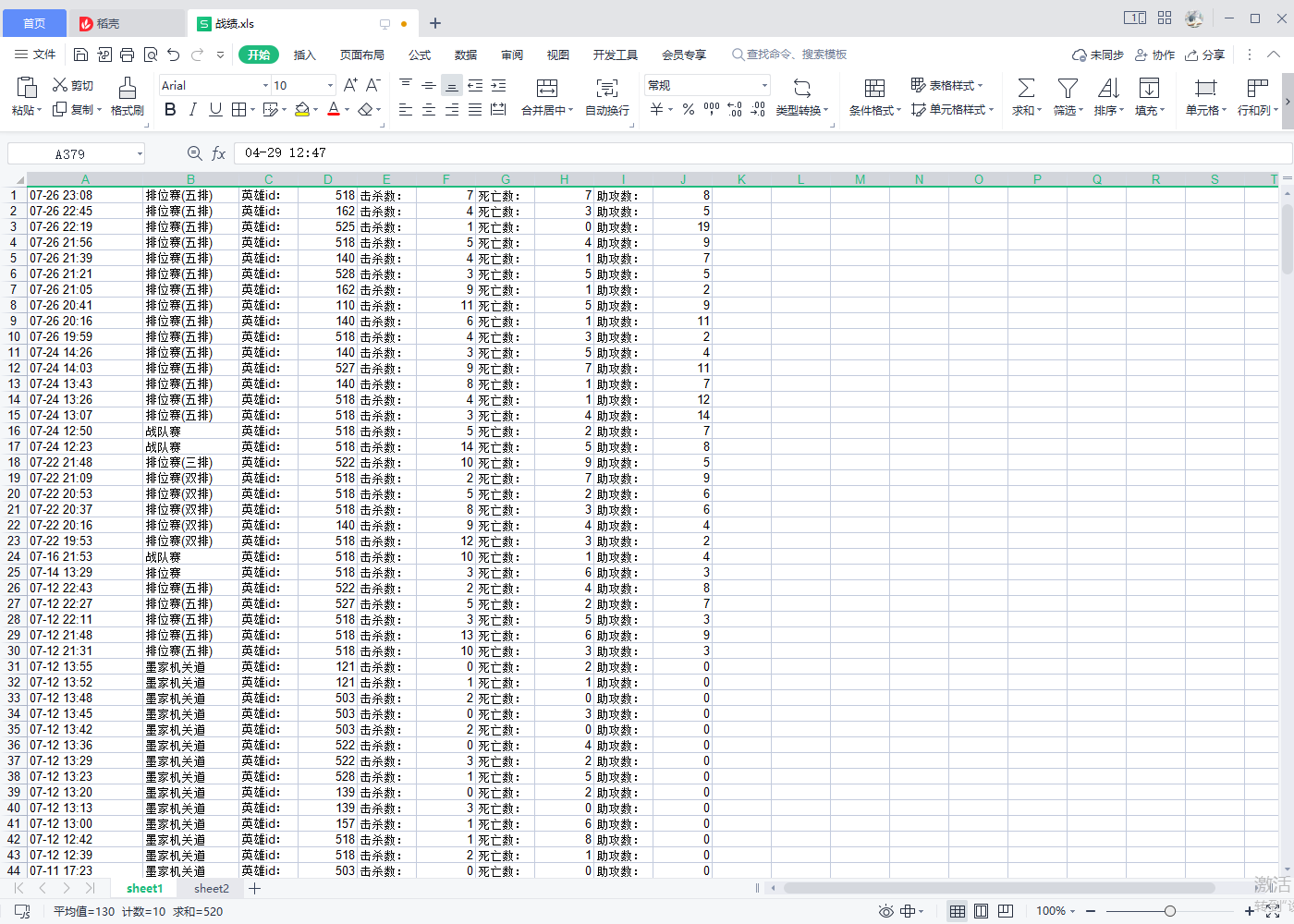Switch to the sheet2 tab
Viewport: 1294px width, 924px height.
(212, 888)
